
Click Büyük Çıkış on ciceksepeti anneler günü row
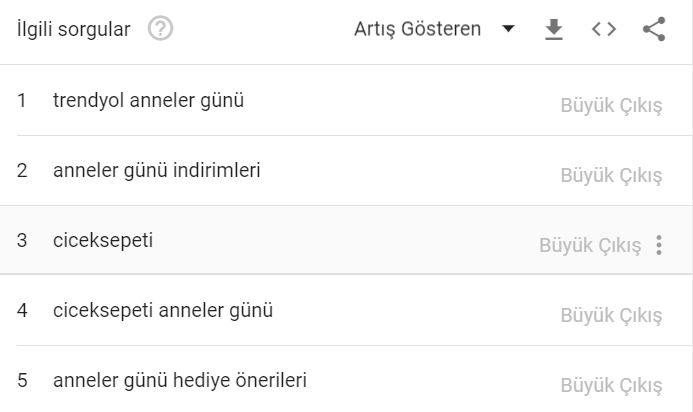[x=611, y=316]
